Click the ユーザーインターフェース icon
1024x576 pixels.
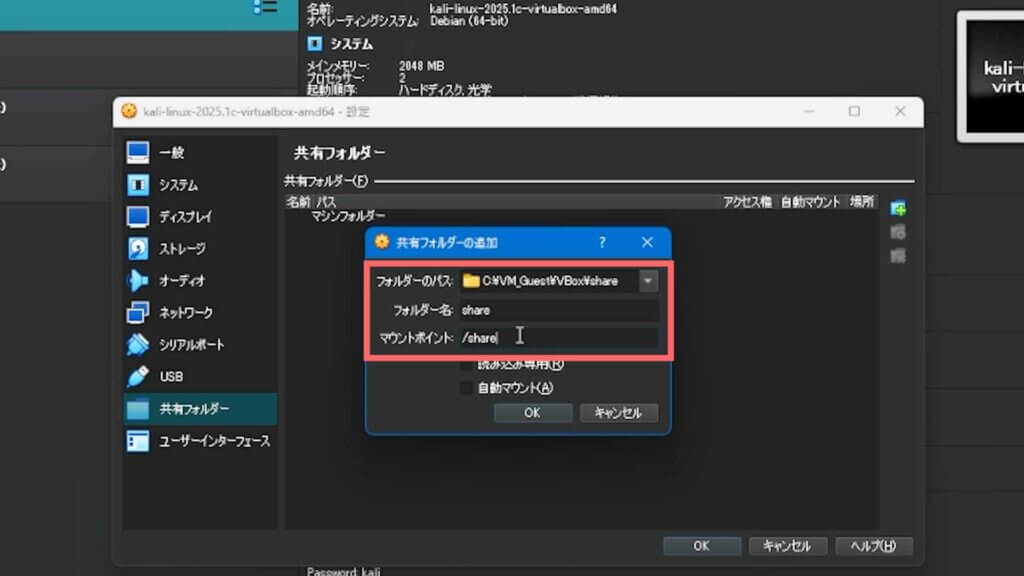point(138,441)
